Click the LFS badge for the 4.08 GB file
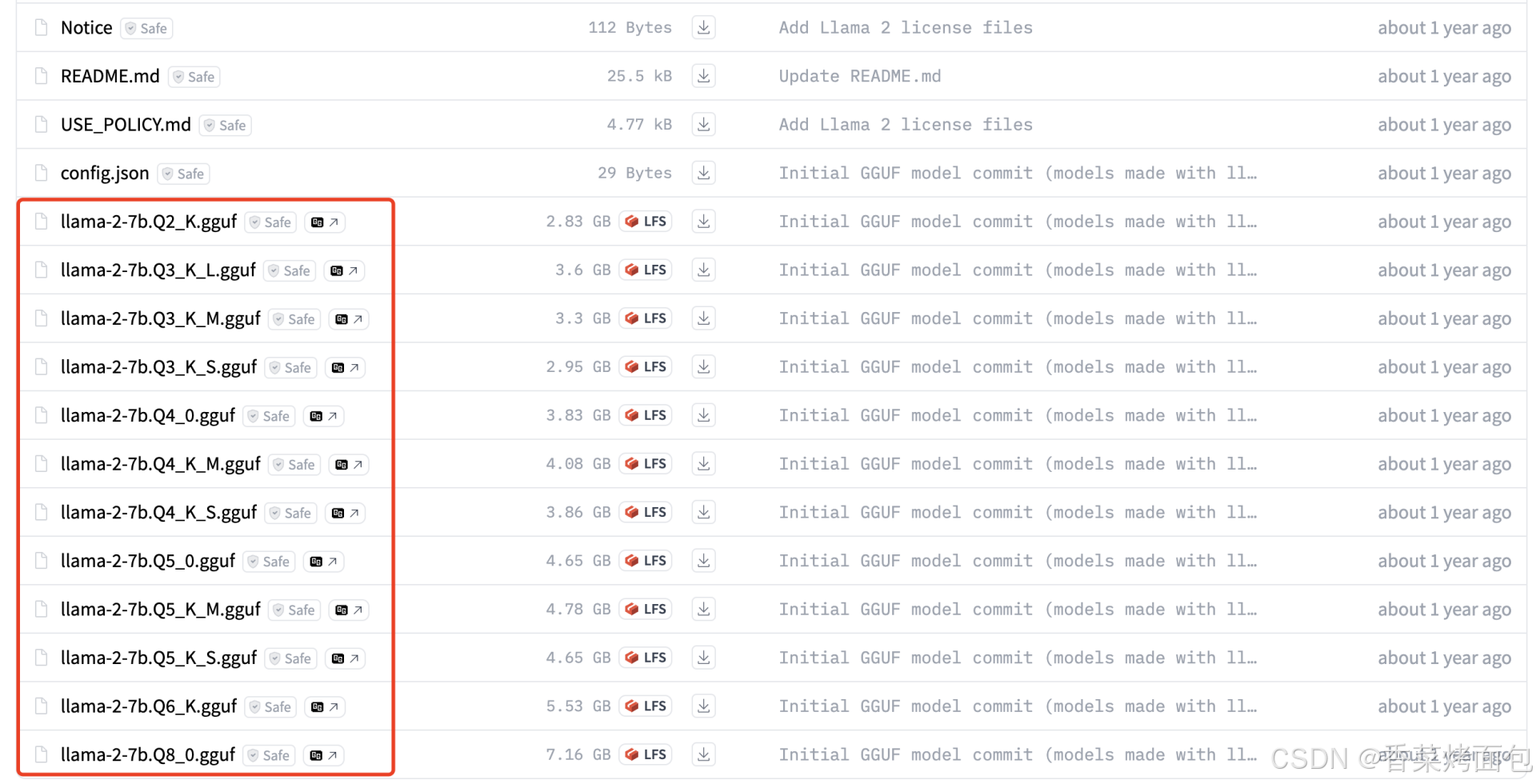1536x784 pixels. point(646,464)
